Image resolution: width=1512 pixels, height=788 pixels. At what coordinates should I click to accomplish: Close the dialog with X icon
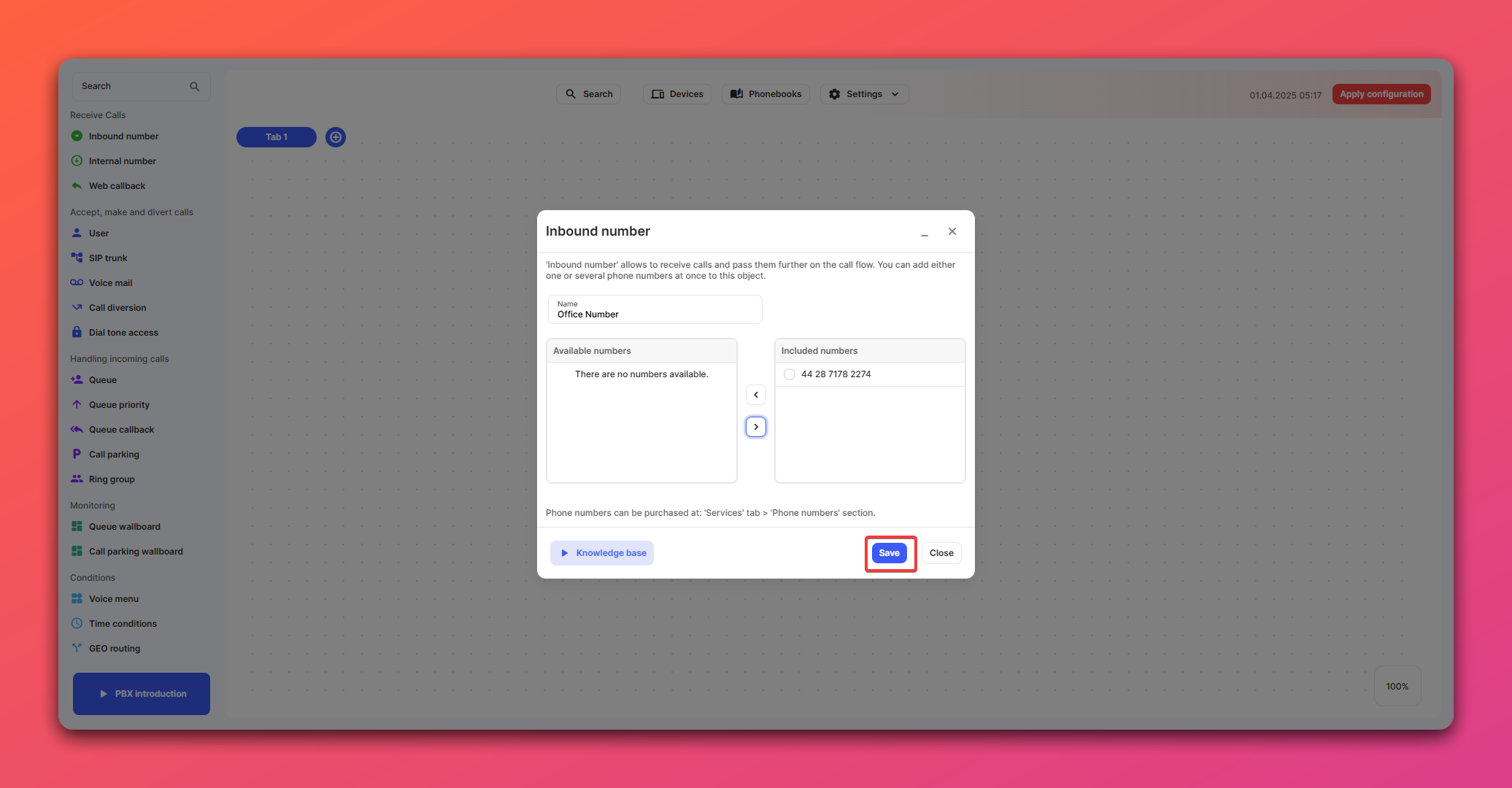pos(952,231)
